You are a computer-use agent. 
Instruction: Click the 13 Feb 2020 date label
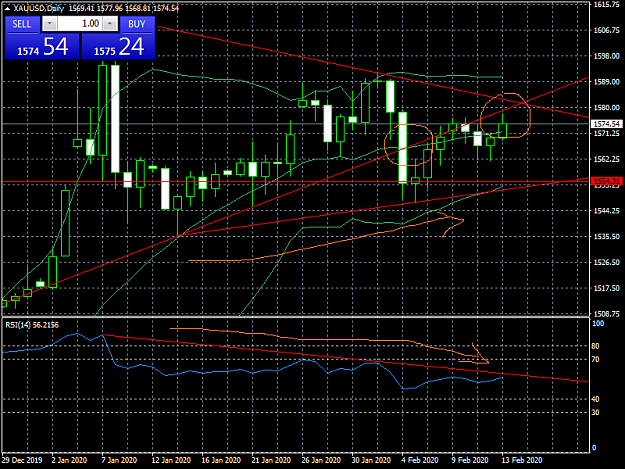pyautogui.click(x=522, y=460)
